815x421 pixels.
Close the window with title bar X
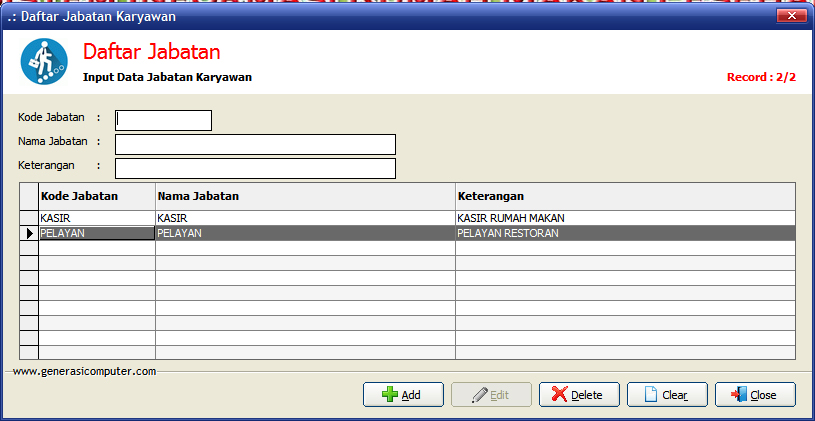pyautogui.click(x=790, y=16)
